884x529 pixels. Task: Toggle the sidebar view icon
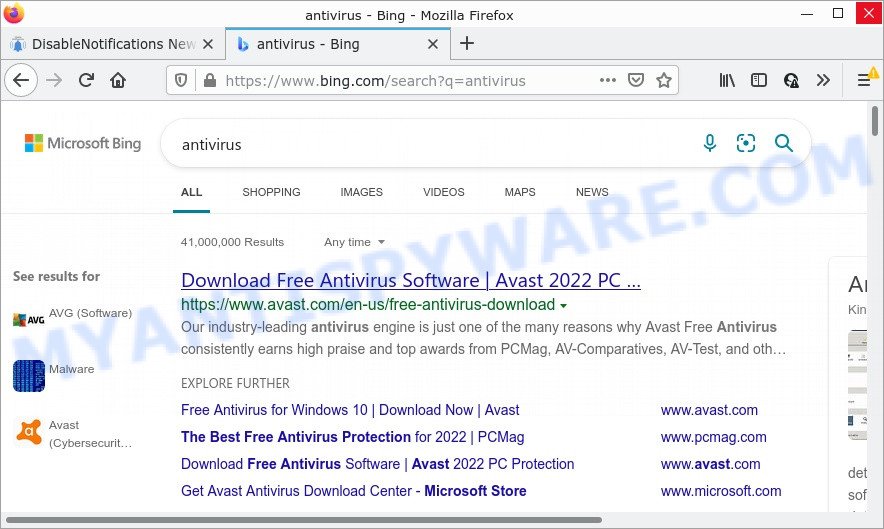point(759,81)
